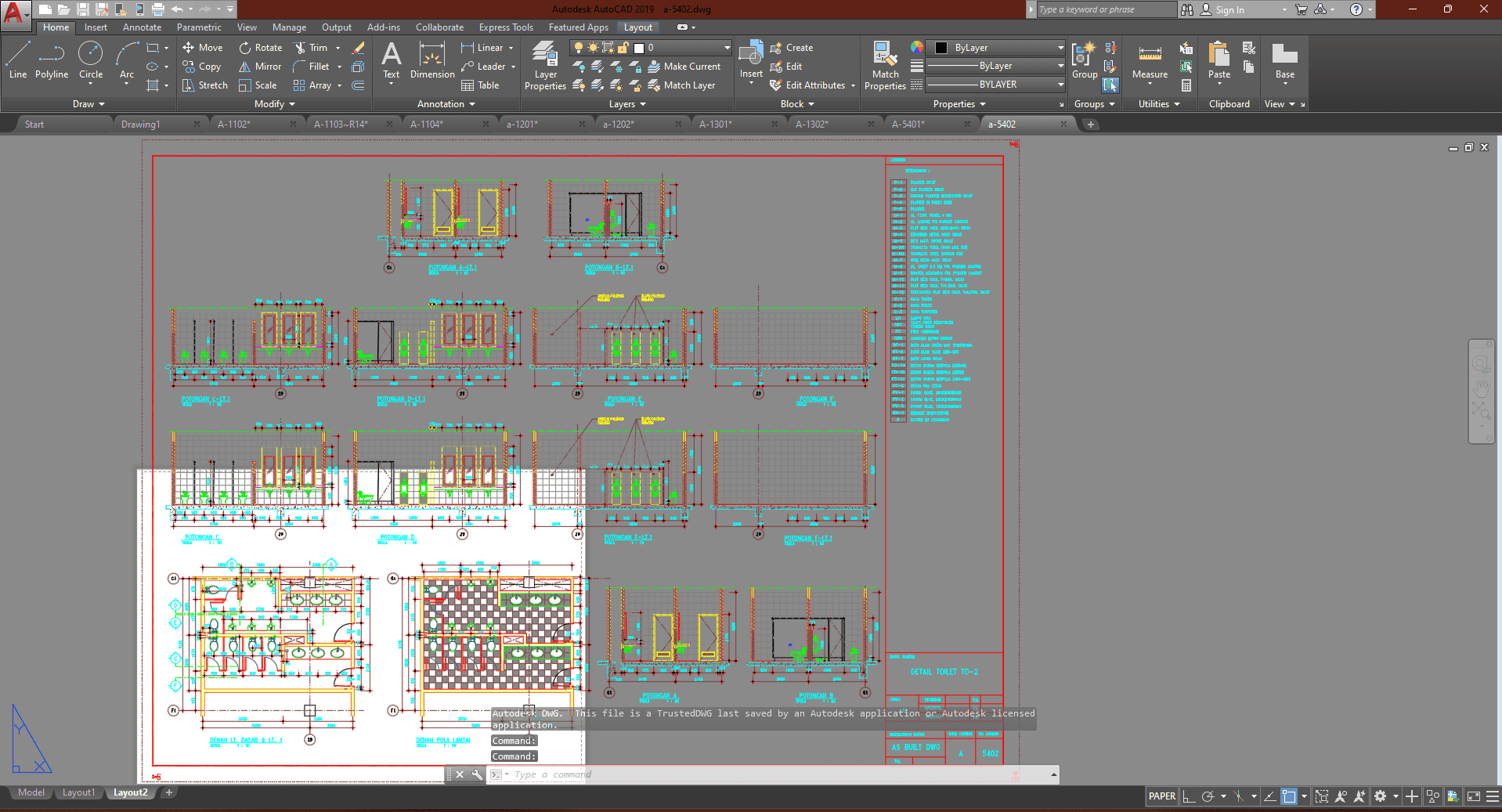The image size is (1502, 812).
Task: Open the Annotate ribbon tab
Action: pos(142,27)
